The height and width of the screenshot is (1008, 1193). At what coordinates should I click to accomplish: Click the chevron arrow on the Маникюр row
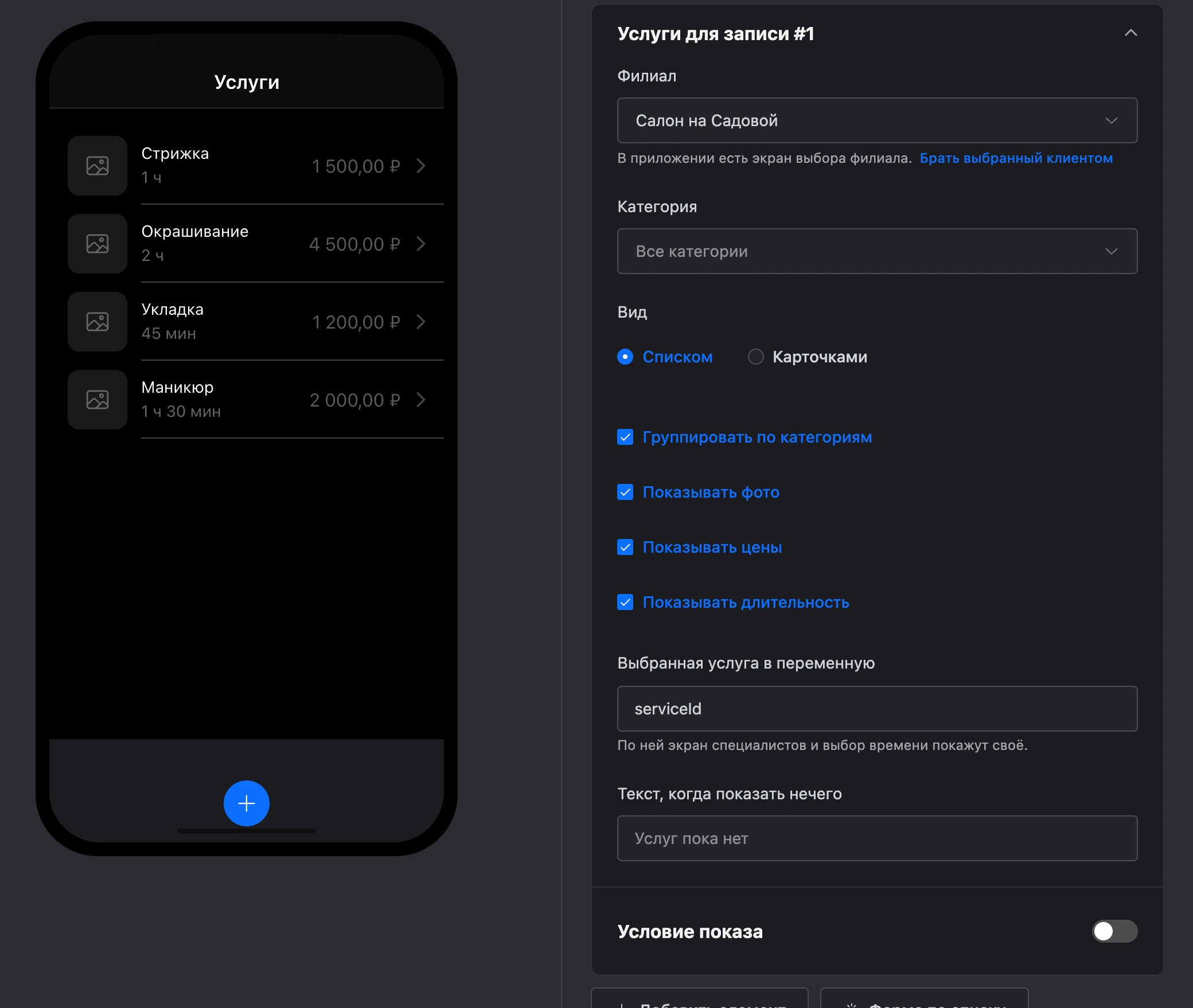[x=421, y=400]
